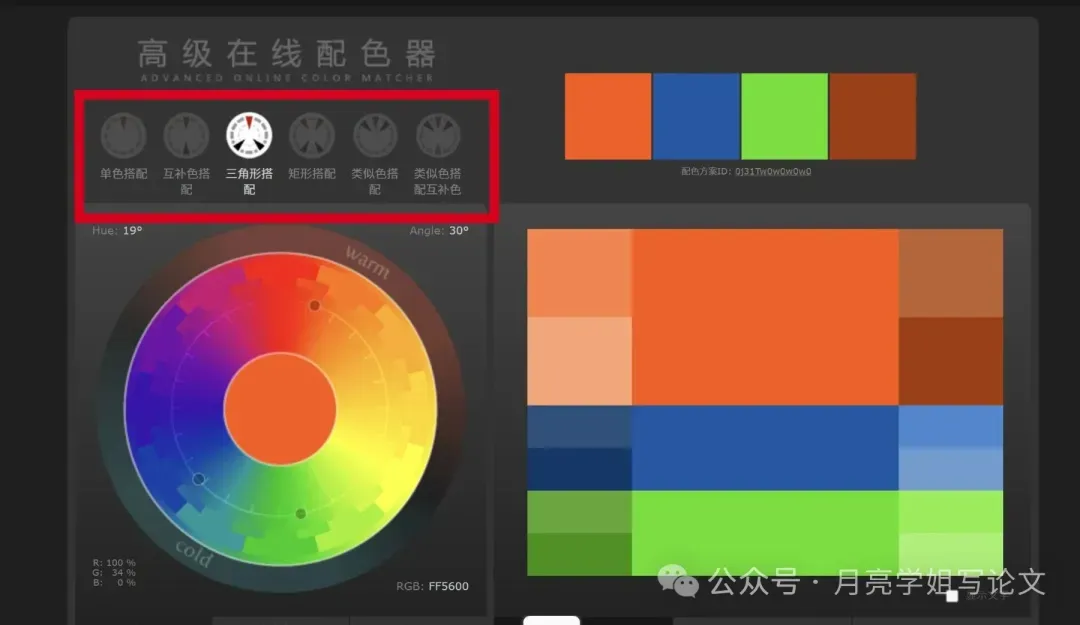This screenshot has height=625, width=1080.
Task: Click the secondary handle dot in the wheel's blue zone
Action: [198, 479]
